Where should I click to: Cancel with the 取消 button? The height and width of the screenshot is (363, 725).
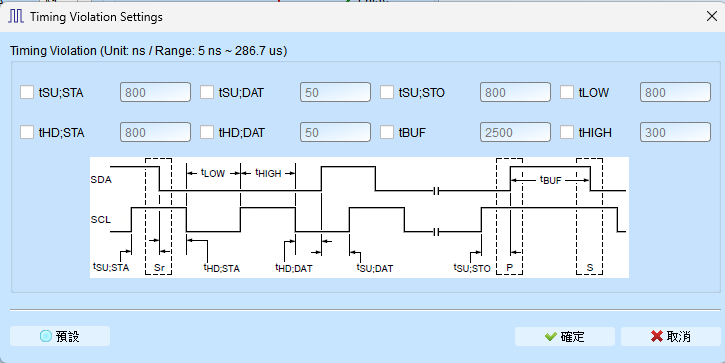point(670,336)
